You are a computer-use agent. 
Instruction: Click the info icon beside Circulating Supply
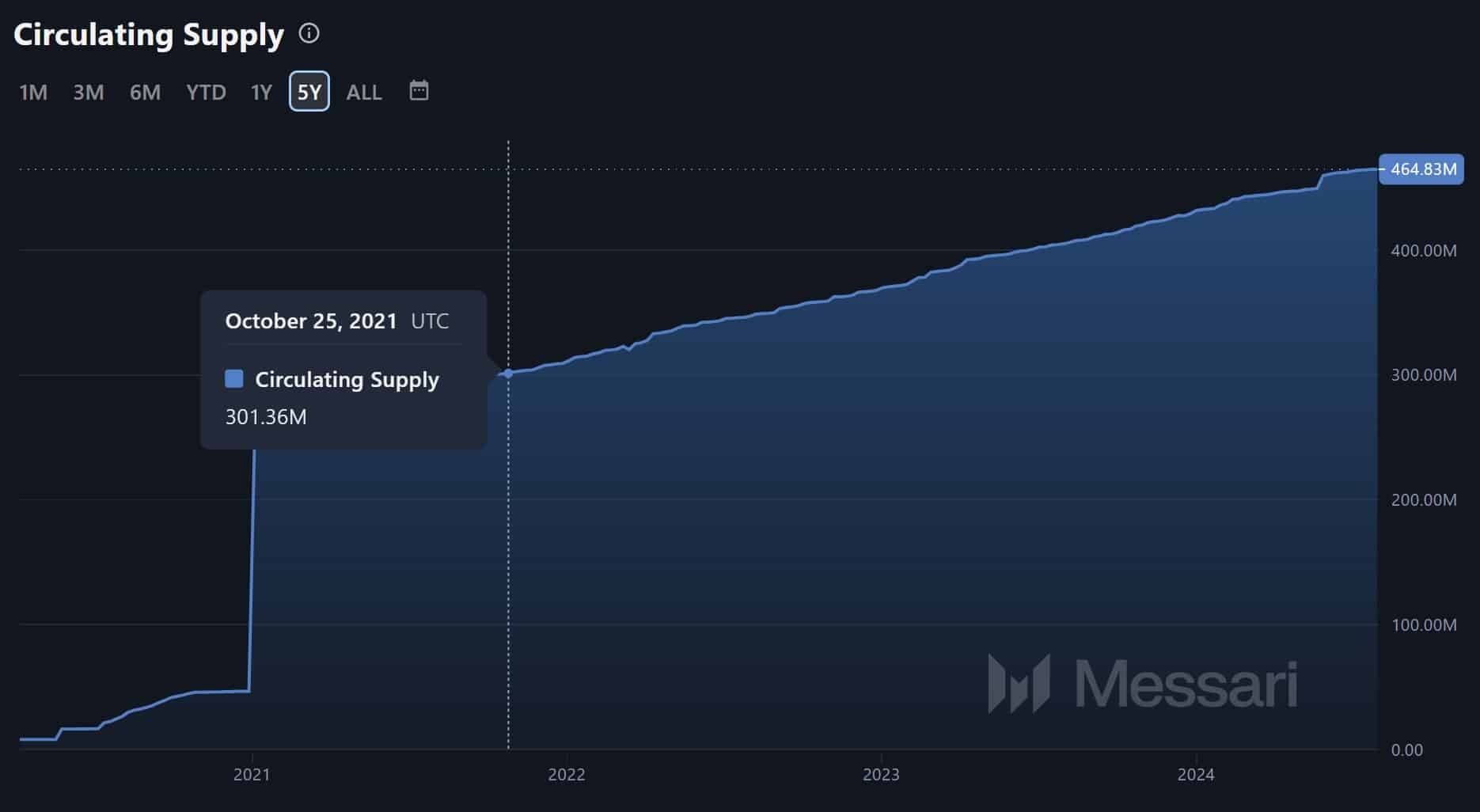point(309,33)
